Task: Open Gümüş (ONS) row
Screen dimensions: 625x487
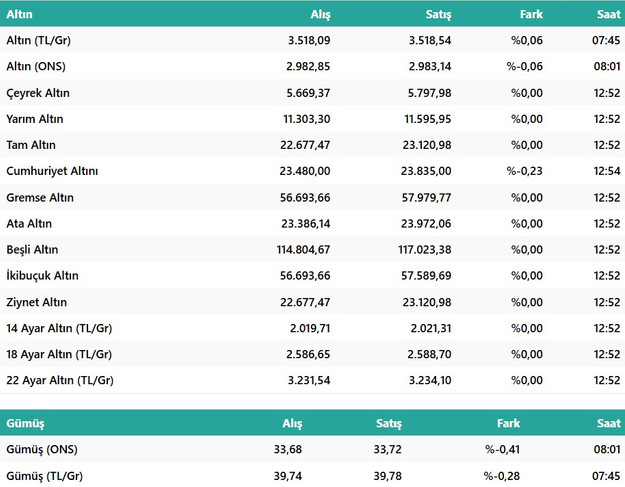Action: [42, 450]
